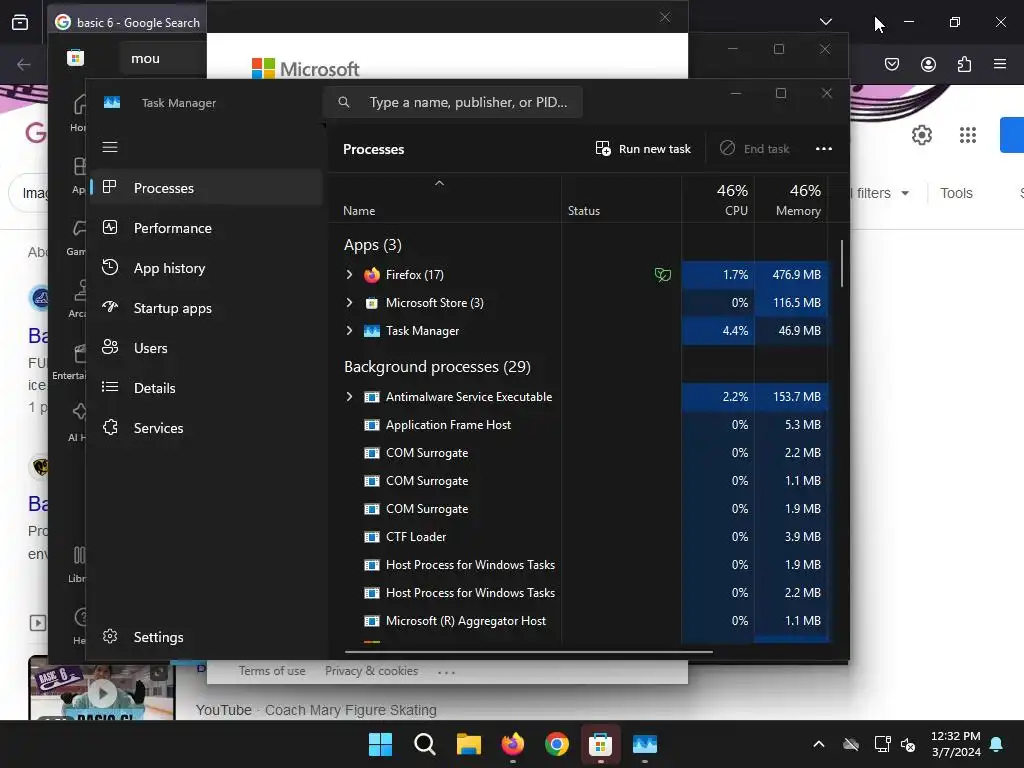
Task: Open the notification bell in the system tray
Action: tap(997, 744)
